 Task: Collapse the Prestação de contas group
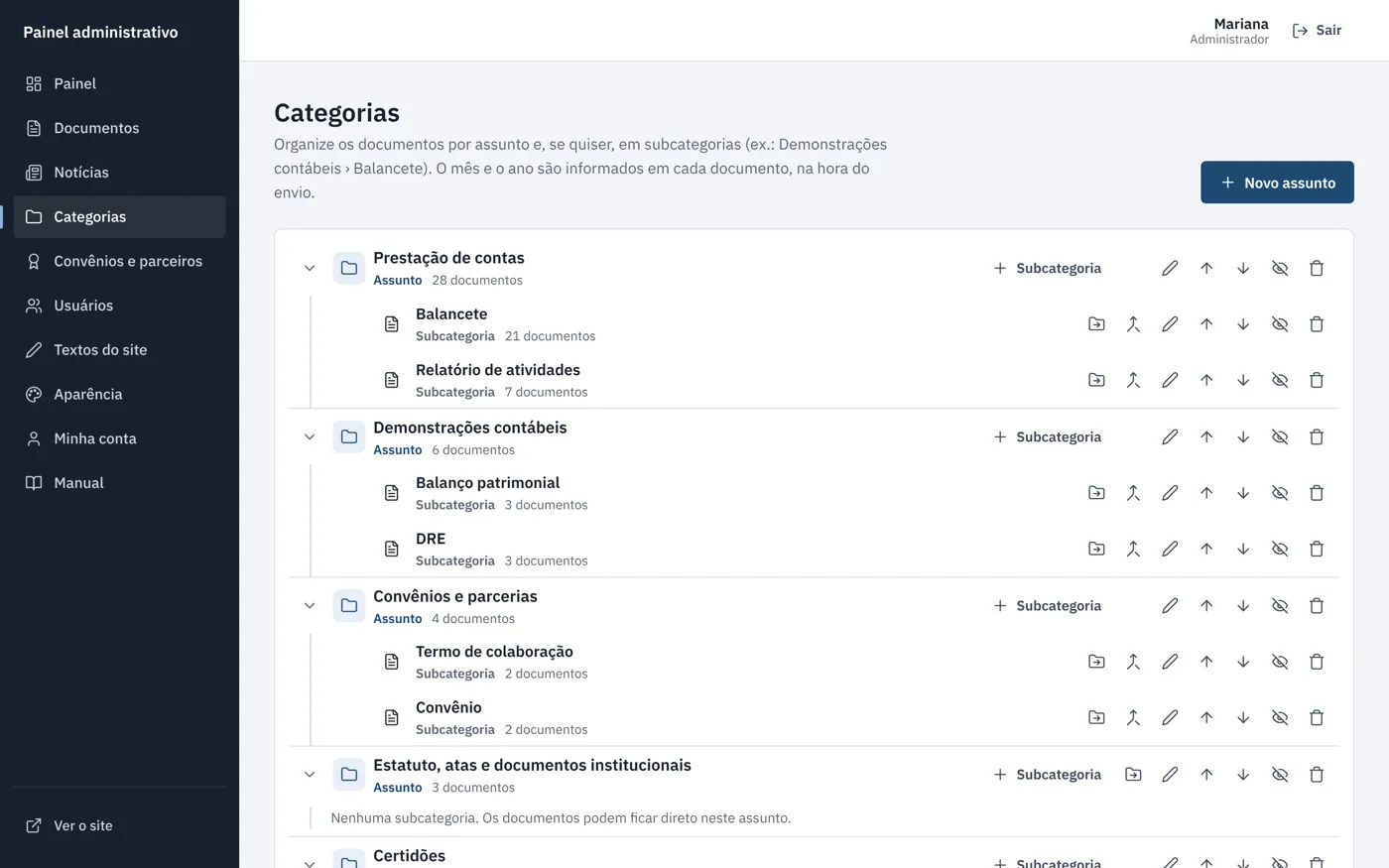click(x=310, y=268)
